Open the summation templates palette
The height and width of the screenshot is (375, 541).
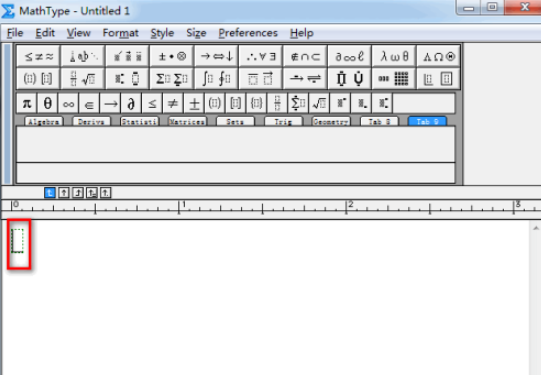(x=172, y=79)
